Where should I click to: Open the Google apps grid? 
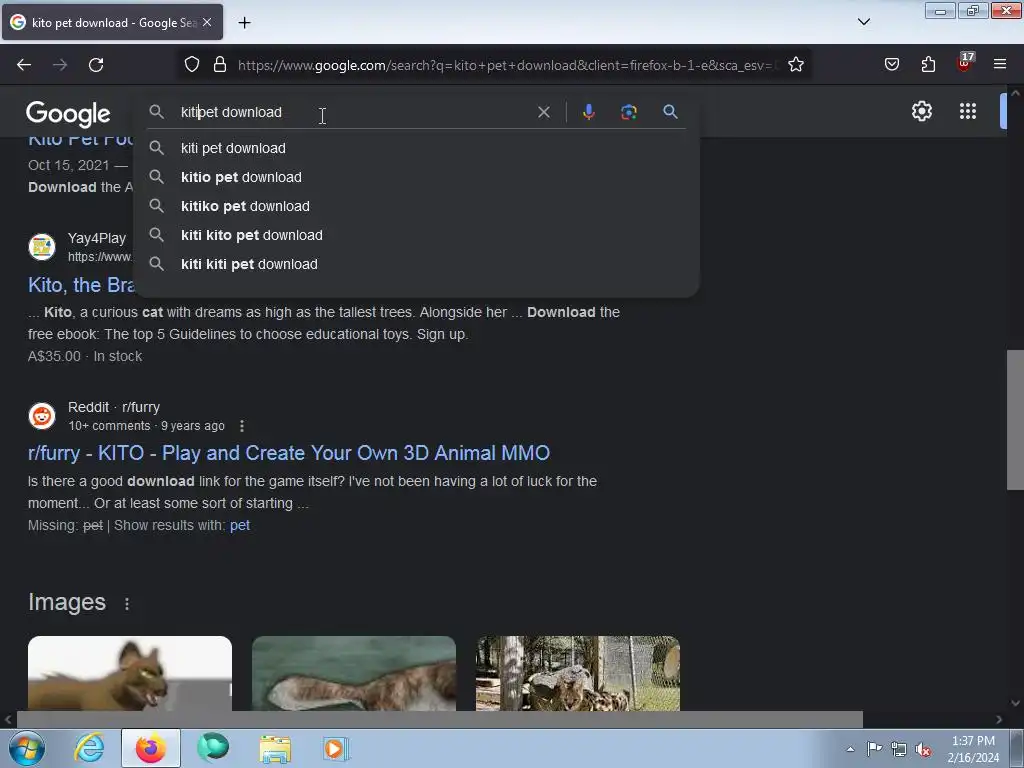(968, 111)
